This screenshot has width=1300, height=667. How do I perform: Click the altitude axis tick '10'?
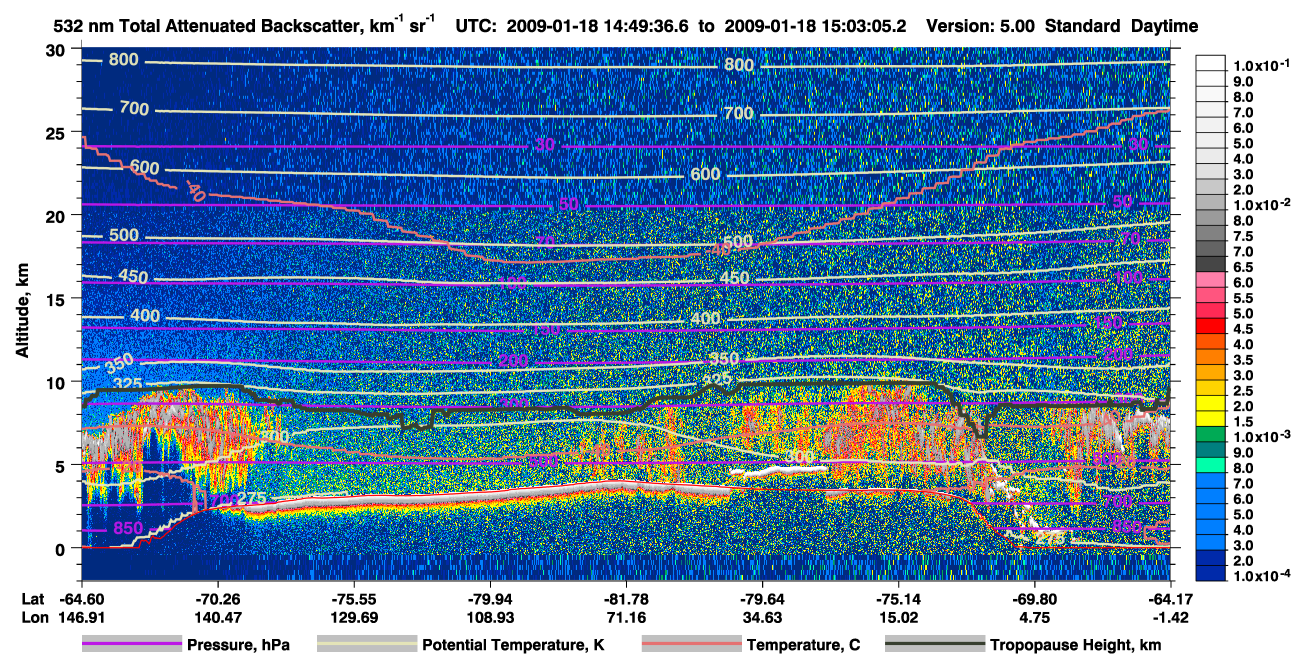tap(58, 382)
